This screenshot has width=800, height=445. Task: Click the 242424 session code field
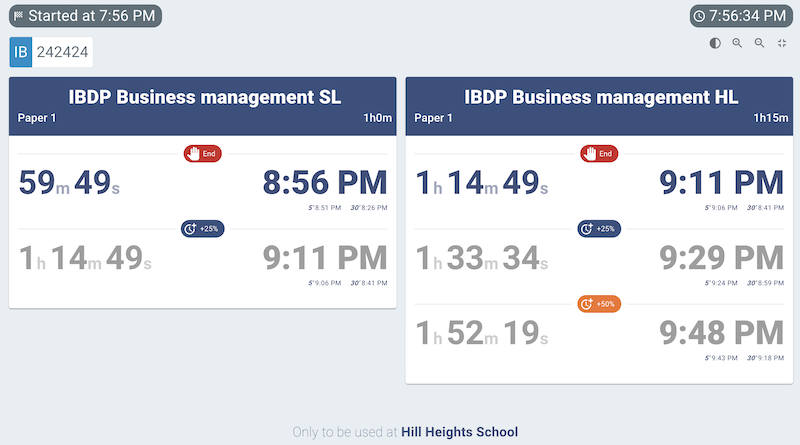point(62,52)
